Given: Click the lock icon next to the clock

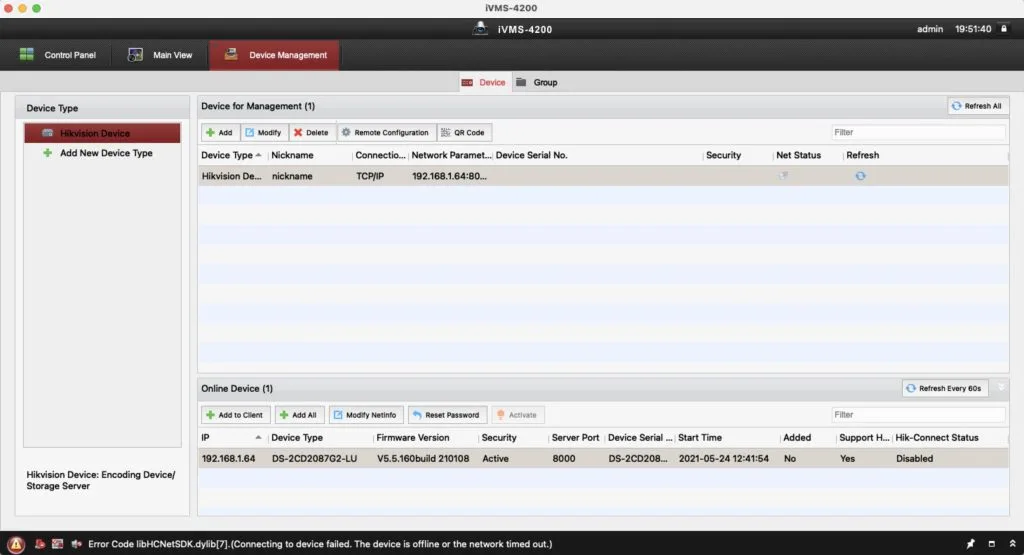Looking at the screenshot, I should tap(1004, 29).
